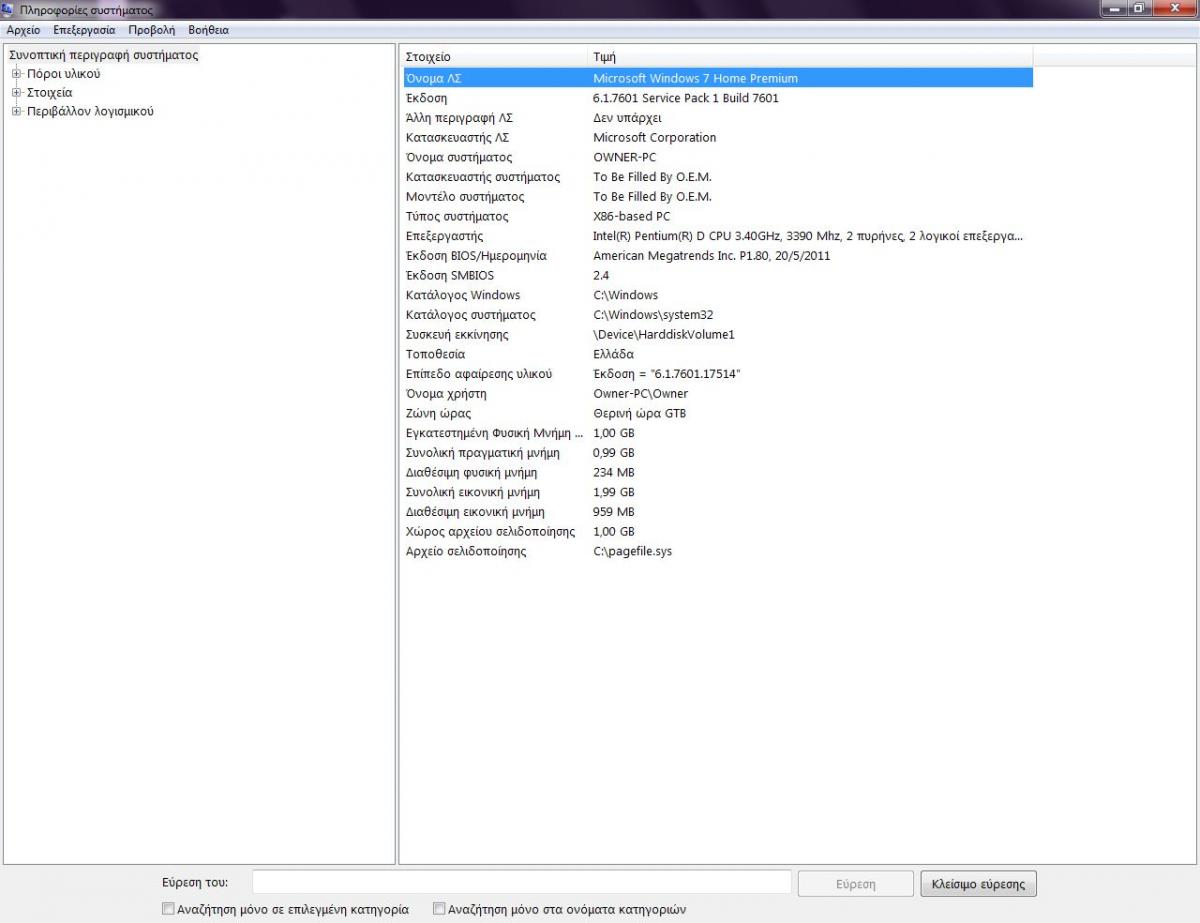Select the Έκδοση BIOS/Ημερομηνία row
Screen dimensions: 1200x923
point(717,256)
